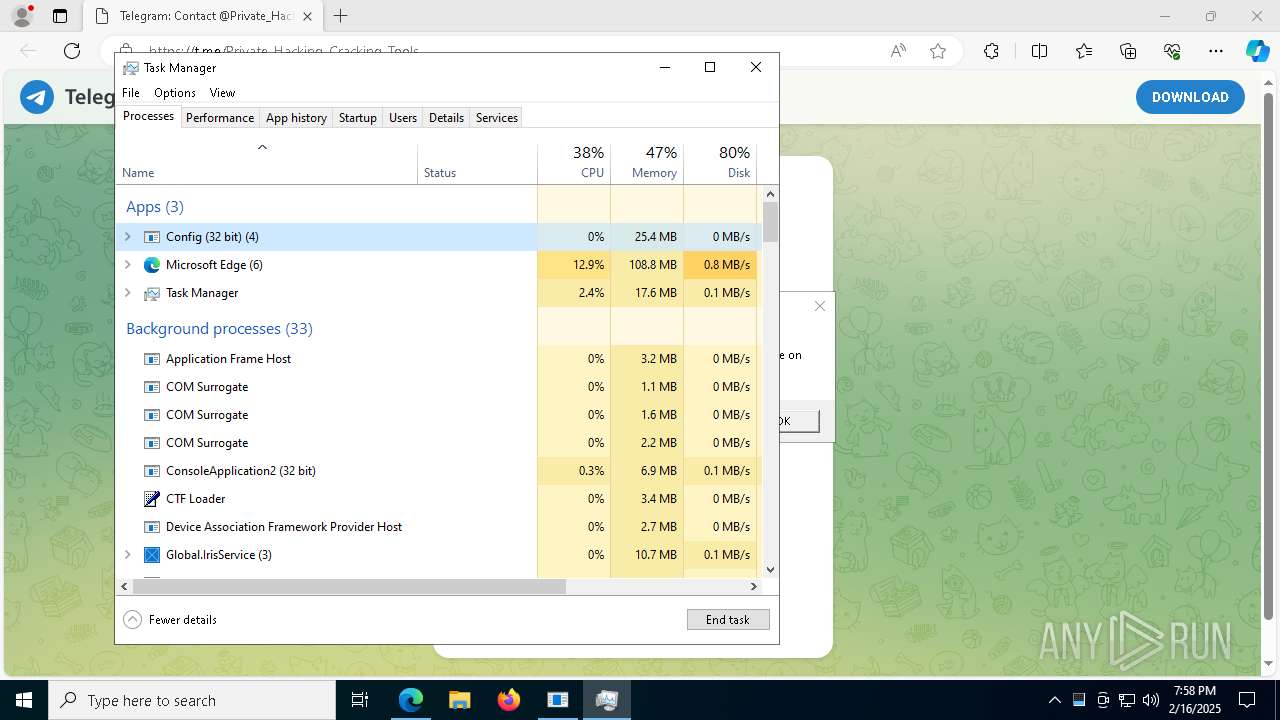This screenshot has width=1280, height=720.
Task: Open Edge Favorites list icon
Action: [1084, 51]
